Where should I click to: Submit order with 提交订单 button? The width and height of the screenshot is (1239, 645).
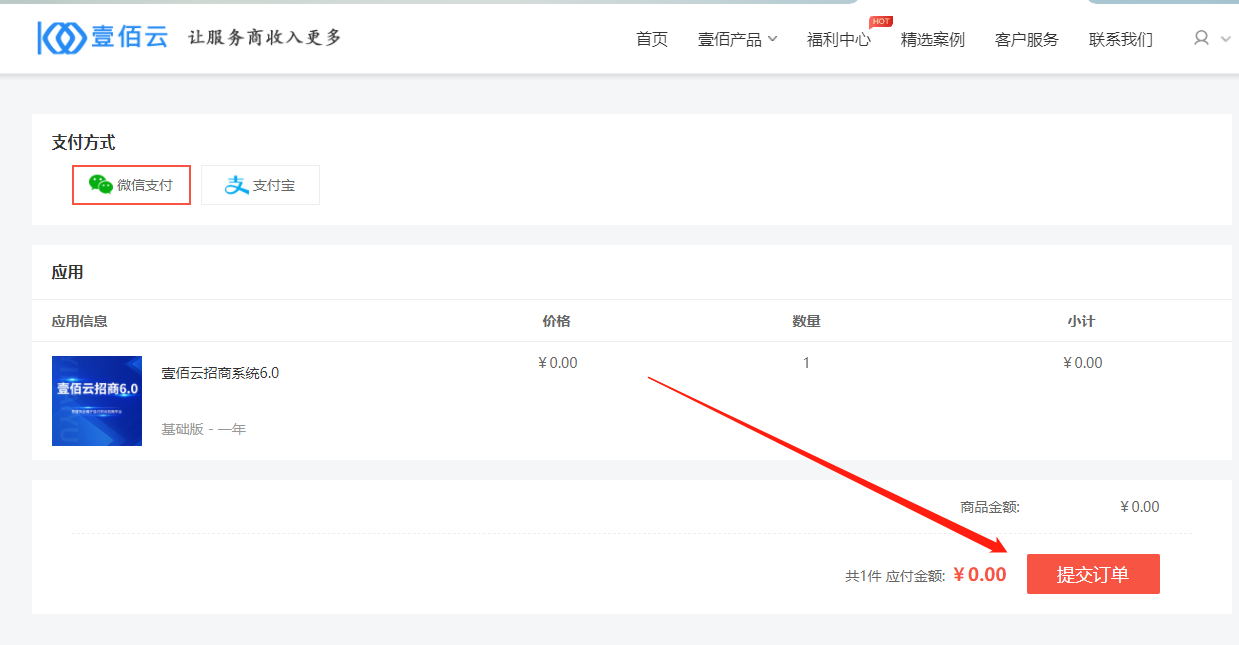coord(1093,574)
